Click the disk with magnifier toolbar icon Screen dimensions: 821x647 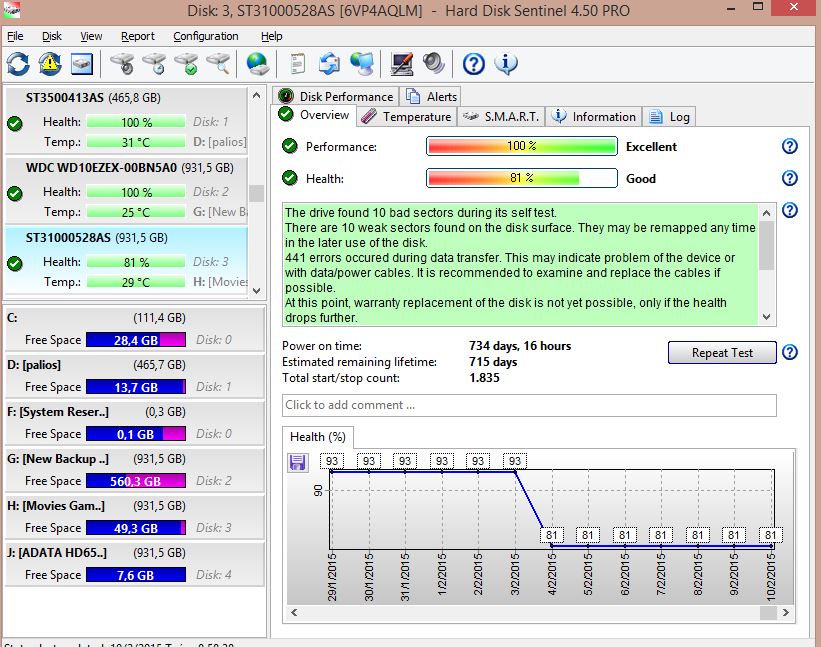point(218,64)
